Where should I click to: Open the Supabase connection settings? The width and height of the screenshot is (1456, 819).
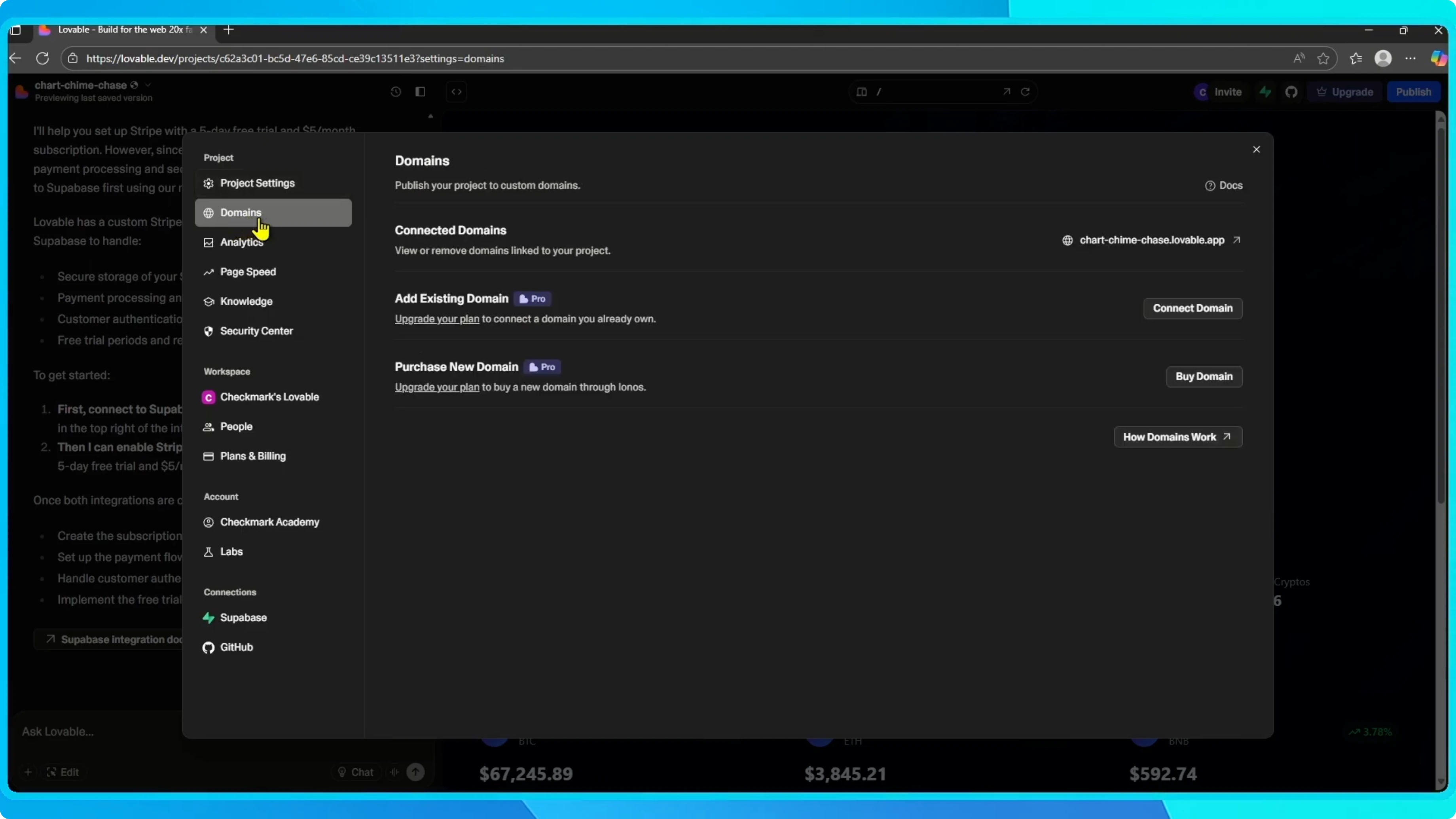pyautogui.click(x=273, y=618)
